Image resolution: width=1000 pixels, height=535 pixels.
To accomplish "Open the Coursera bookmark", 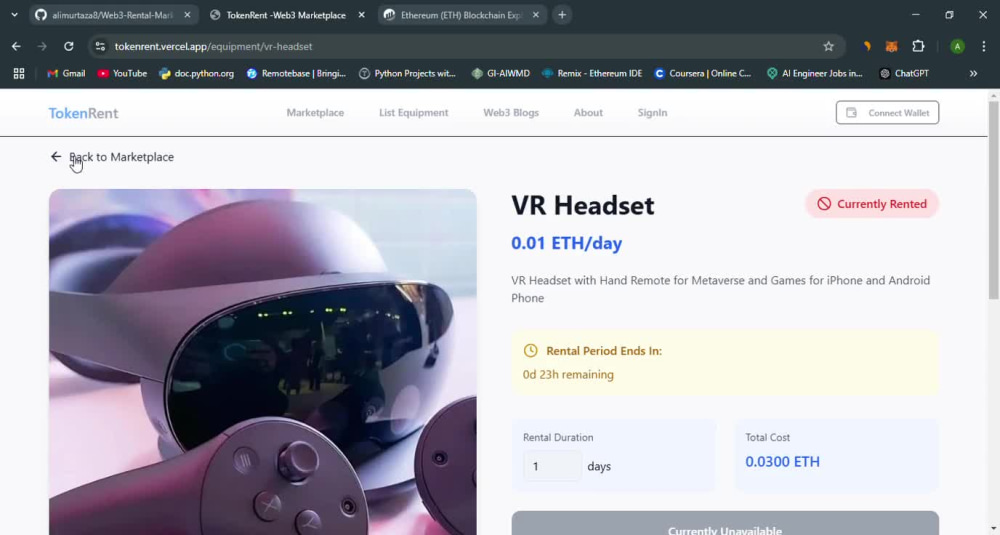I will [703, 73].
